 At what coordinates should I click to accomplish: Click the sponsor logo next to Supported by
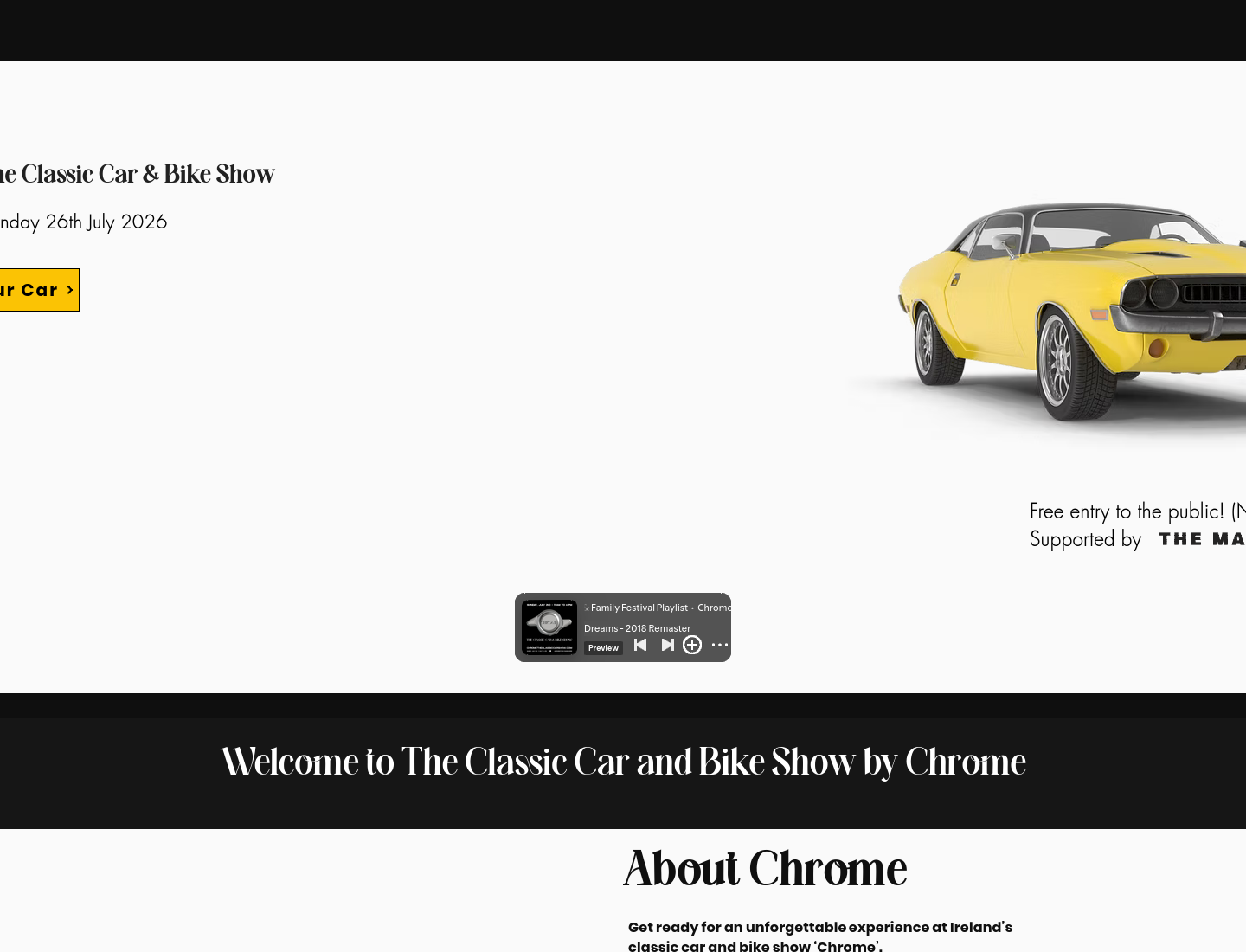coord(1203,539)
